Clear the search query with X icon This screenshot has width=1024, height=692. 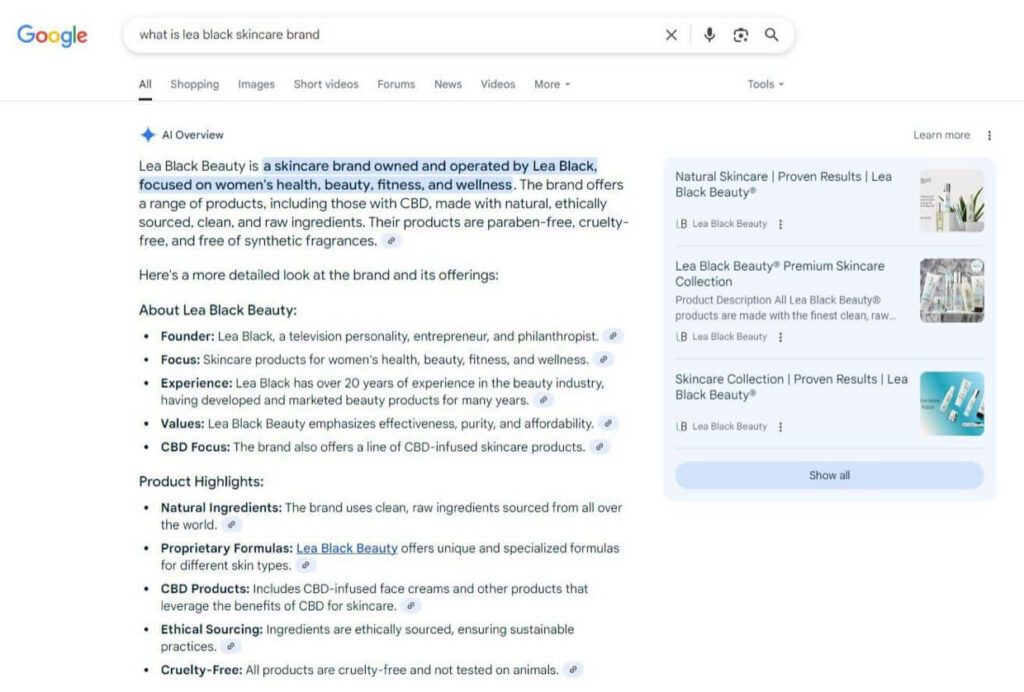pyautogui.click(x=671, y=35)
